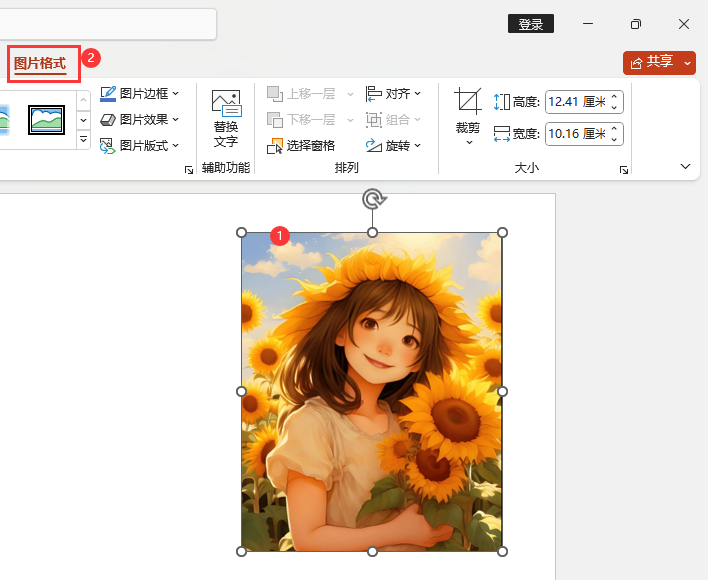The height and width of the screenshot is (580, 708).
Task: Click the Picture Border (图片边框) icon
Action: (108, 94)
